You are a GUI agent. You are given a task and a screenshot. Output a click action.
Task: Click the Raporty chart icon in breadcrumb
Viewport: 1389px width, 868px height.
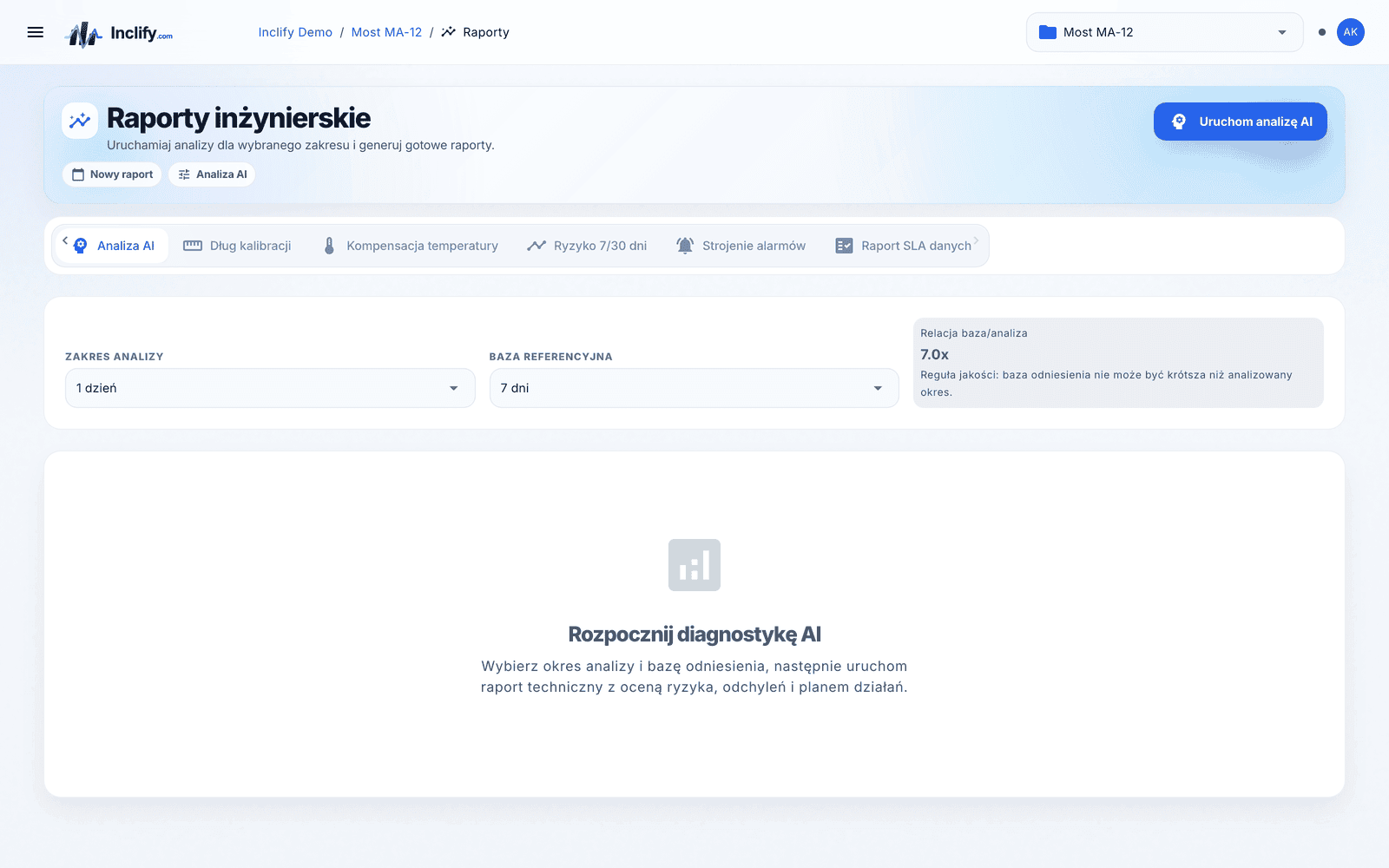448,32
